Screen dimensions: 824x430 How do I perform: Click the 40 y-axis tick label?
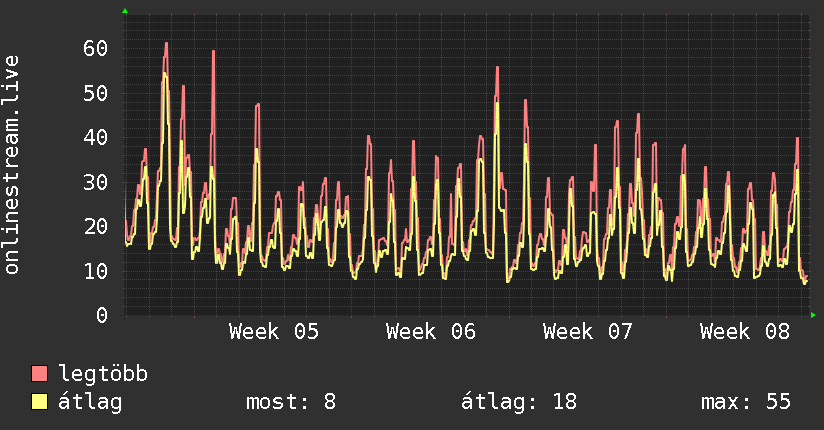96,138
